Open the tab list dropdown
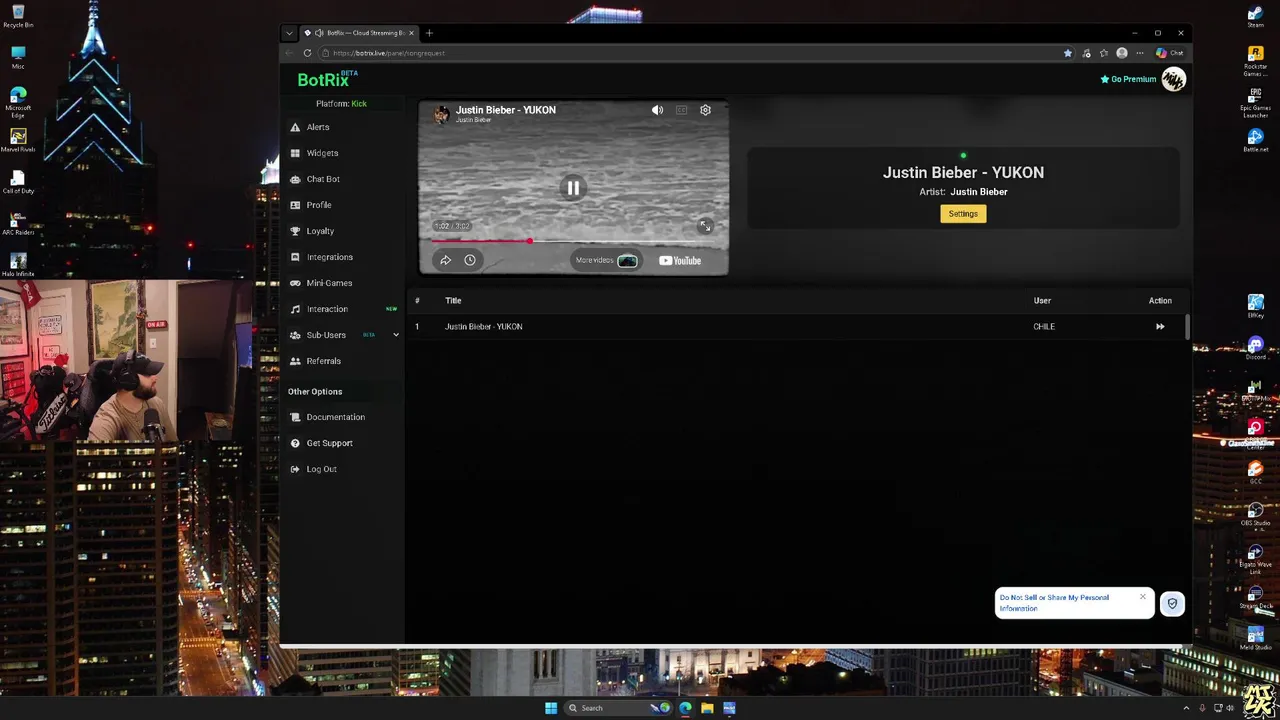Image resolution: width=1280 pixels, height=720 pixels. click(x=289, y=33)
